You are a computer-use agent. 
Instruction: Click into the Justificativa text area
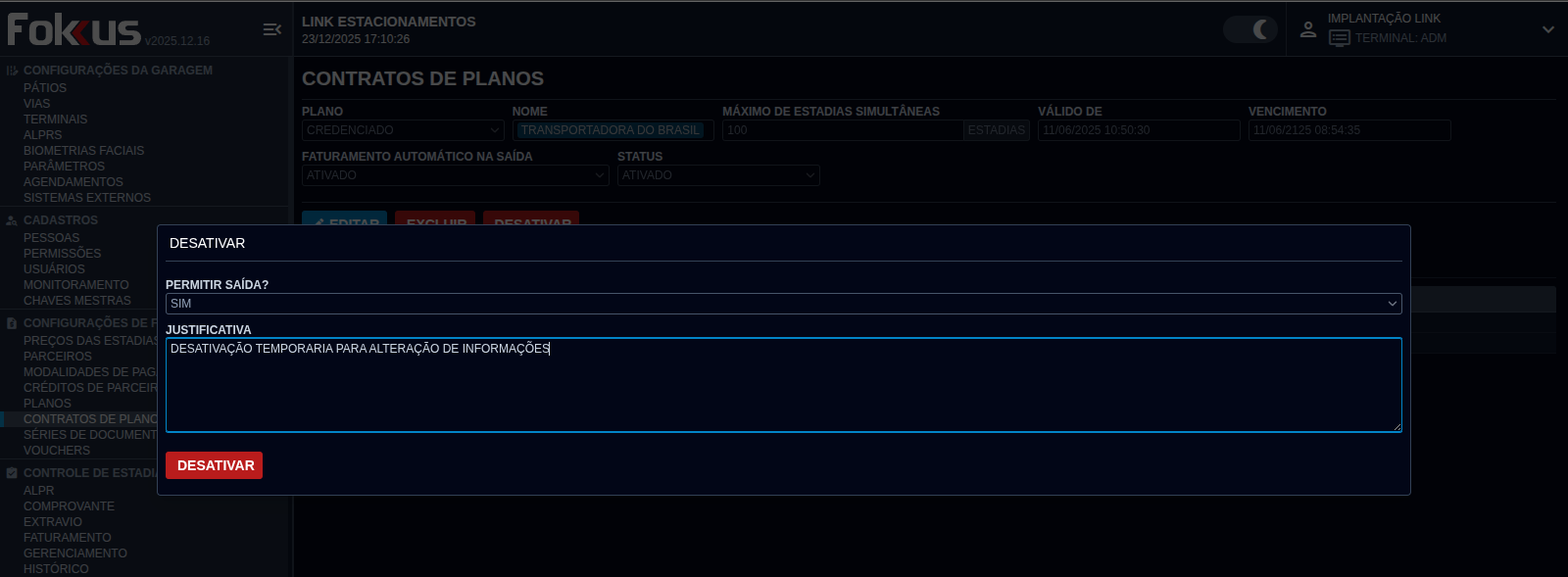point(783,385)
